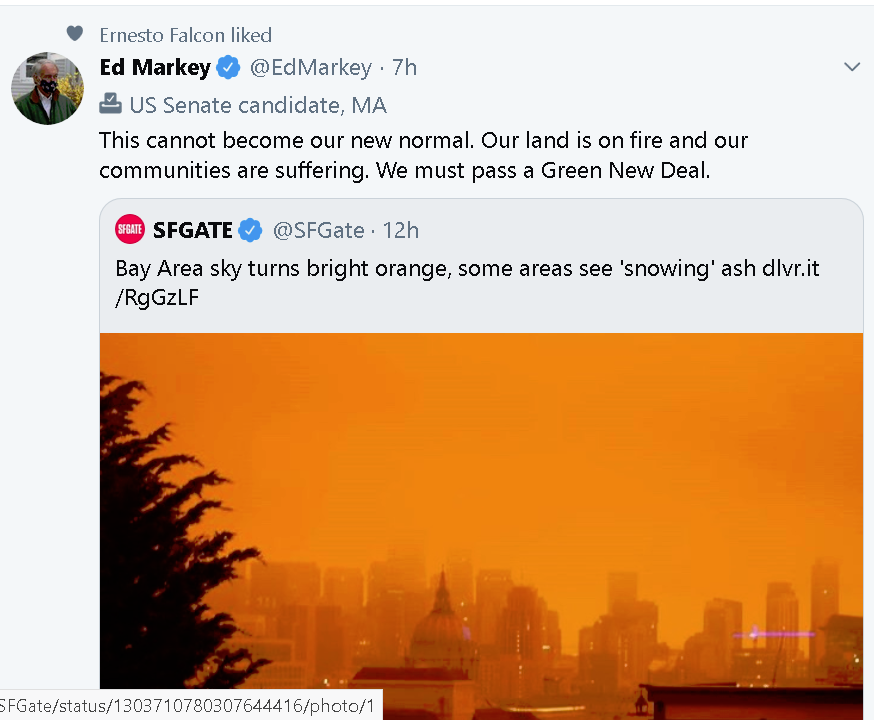Viewport: 874px width, 720px height.
Task: Click SFGATE's blue verified badge
Action: (x=250, y=230)
